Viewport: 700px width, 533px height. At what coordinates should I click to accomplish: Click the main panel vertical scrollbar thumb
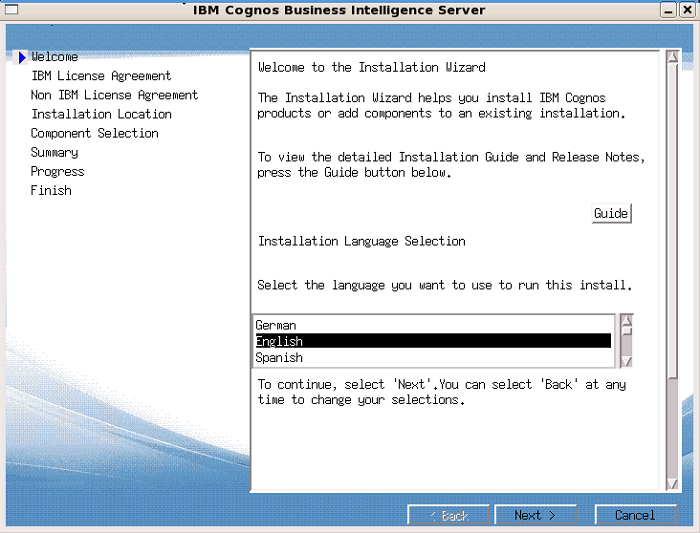(x=672, y=221)
